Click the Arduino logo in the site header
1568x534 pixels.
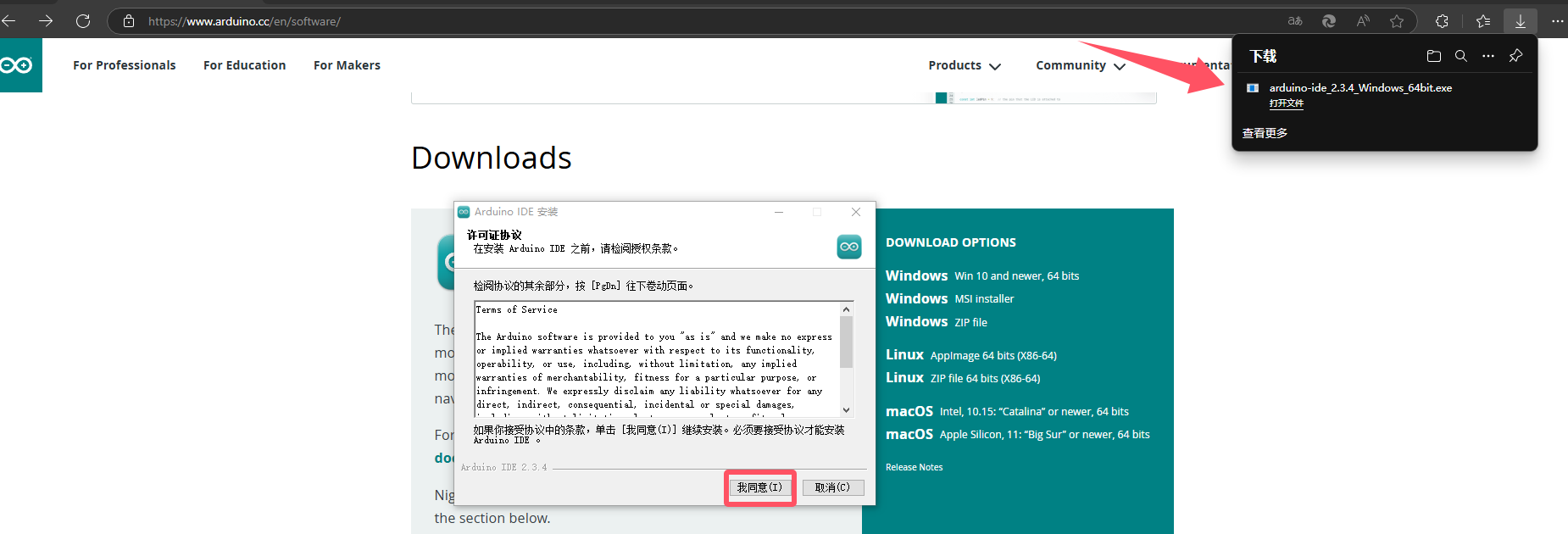pyautogui.click(x=19, y=65)
